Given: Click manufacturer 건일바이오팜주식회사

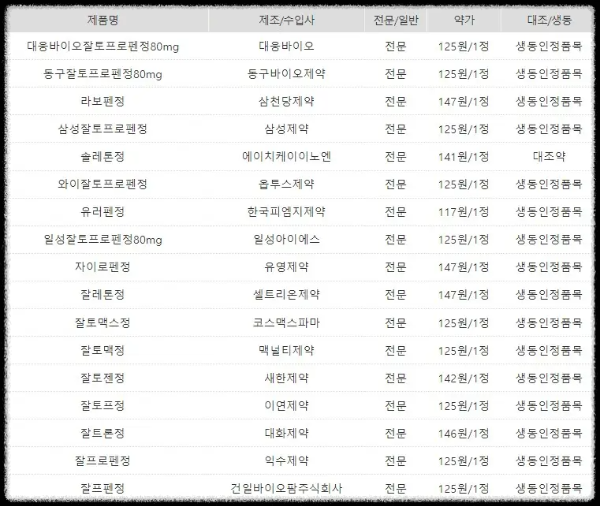Looking at the screenshot, I should click(x=287, y=488).
